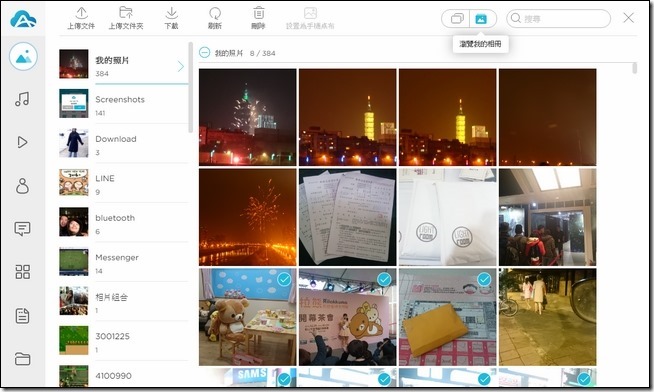Uncheck the Rilakkuma bear table photo

pos(284,279)
